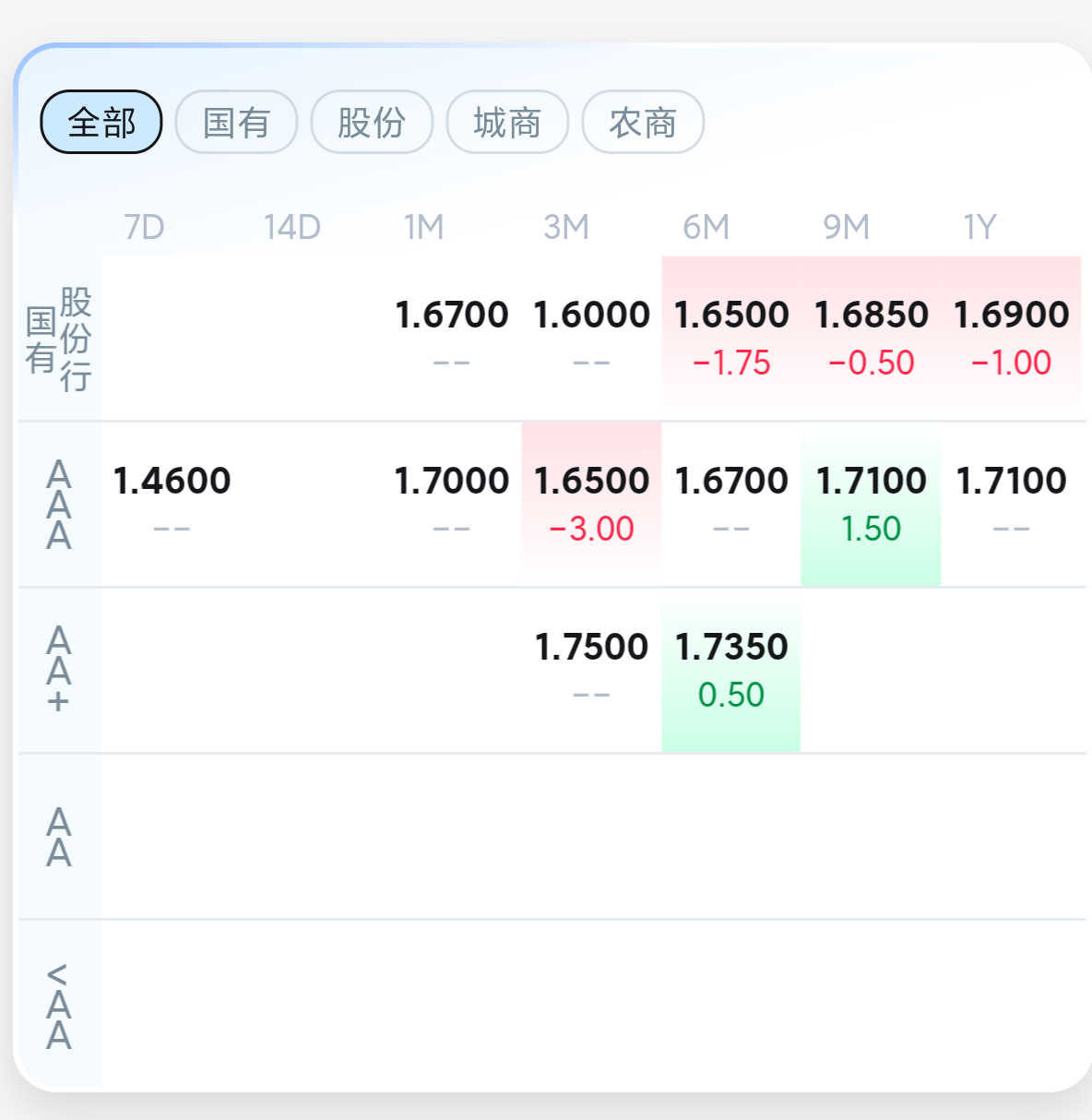Click the AA+ row label
This screenshot has height=1120, width=1092.
[59, 670]
